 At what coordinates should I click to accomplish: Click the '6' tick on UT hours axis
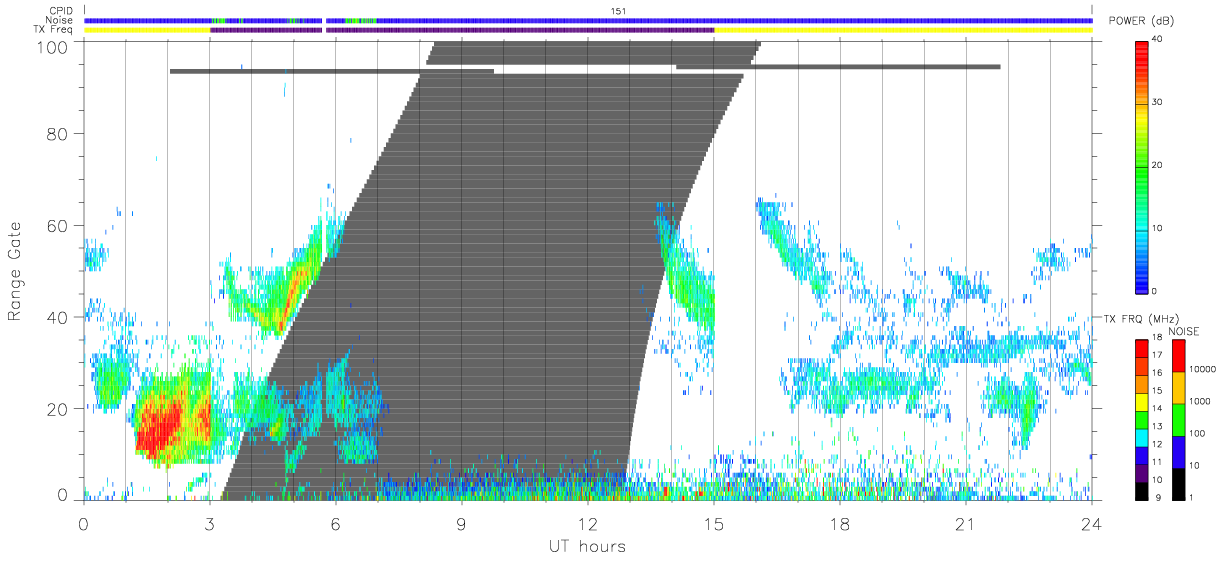336,524
